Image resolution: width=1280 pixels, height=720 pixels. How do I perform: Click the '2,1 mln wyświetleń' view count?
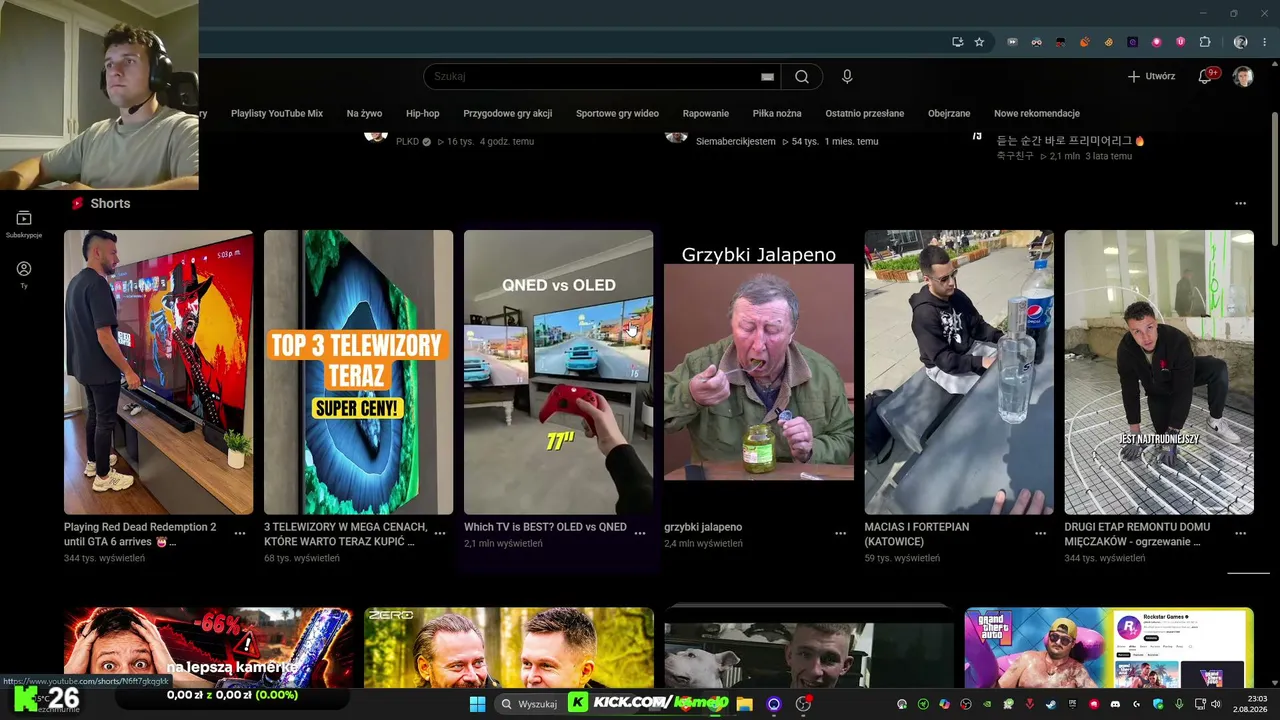click(x=503, y=543)
